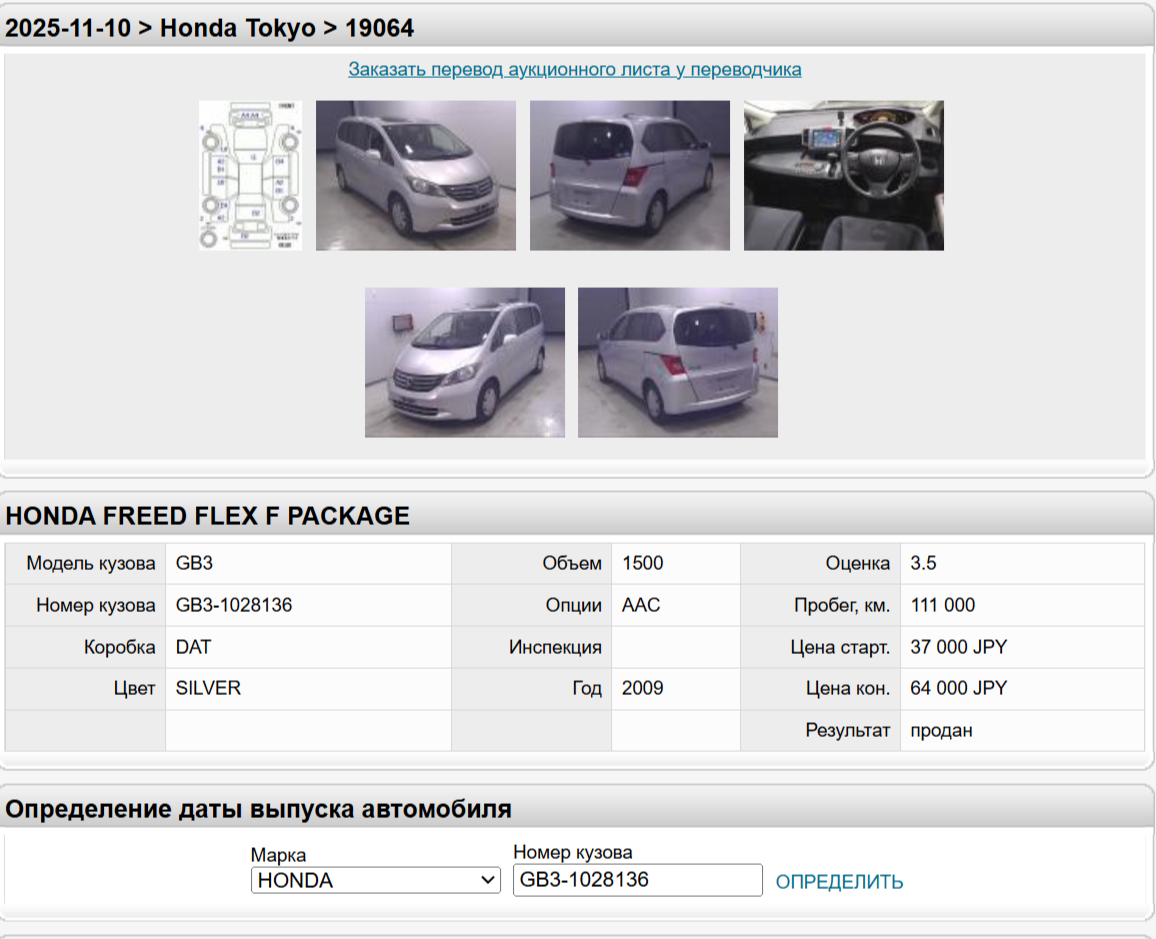Select the engine volume value 1500
This screenshot has width=1156, height=939.
[642, 563]
